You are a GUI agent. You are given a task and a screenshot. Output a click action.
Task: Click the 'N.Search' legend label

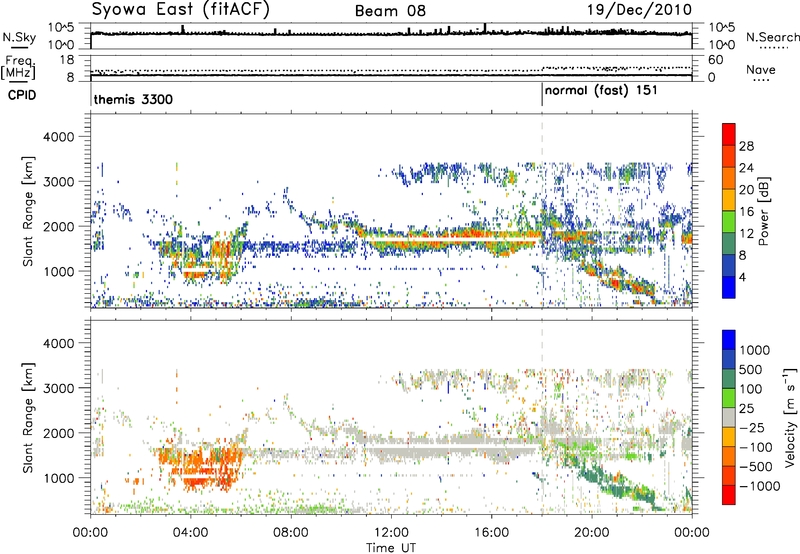[x=773, y=37]
